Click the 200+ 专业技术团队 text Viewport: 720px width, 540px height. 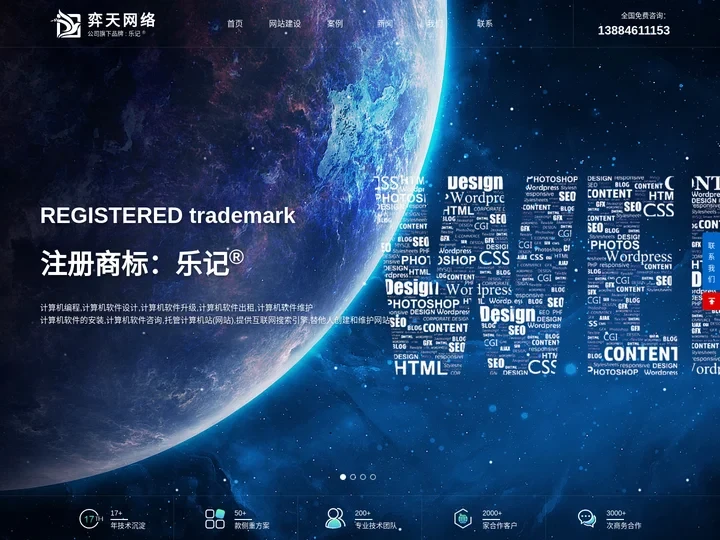(377, 519)
